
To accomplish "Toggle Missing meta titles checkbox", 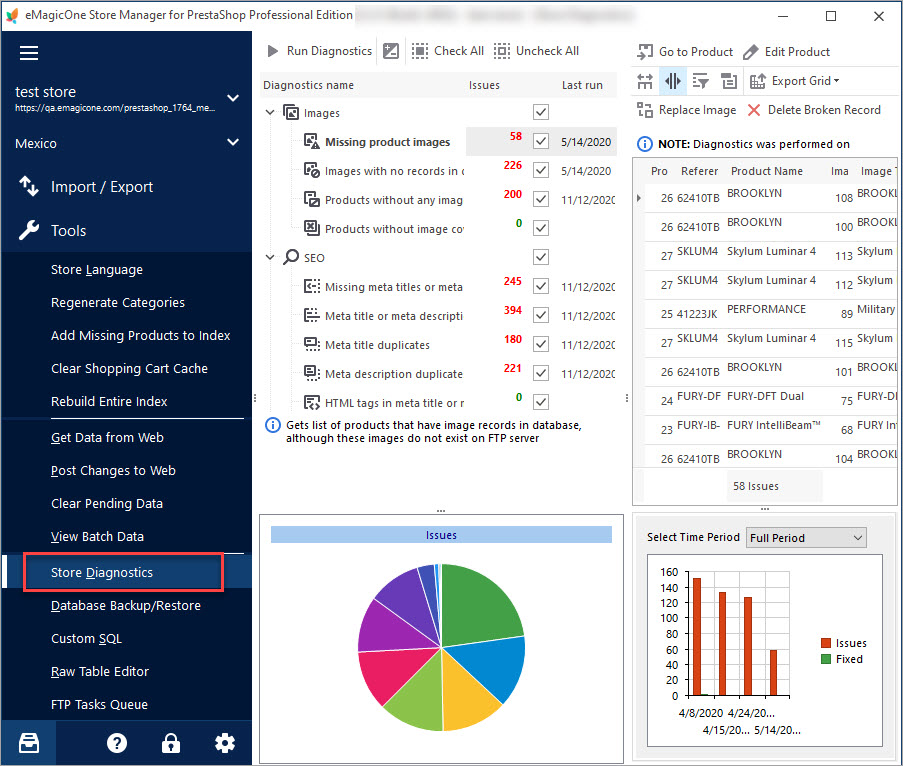I will tap(541, 286).
